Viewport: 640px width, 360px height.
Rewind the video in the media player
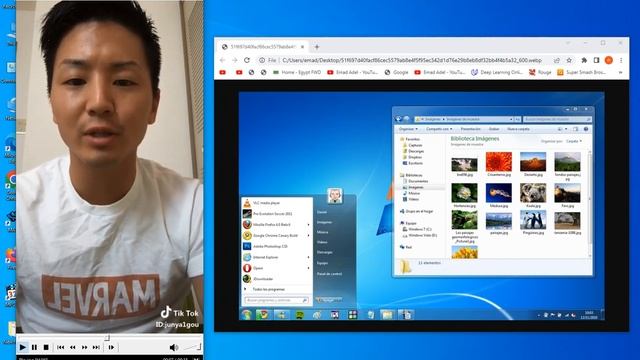coord(72,347)
